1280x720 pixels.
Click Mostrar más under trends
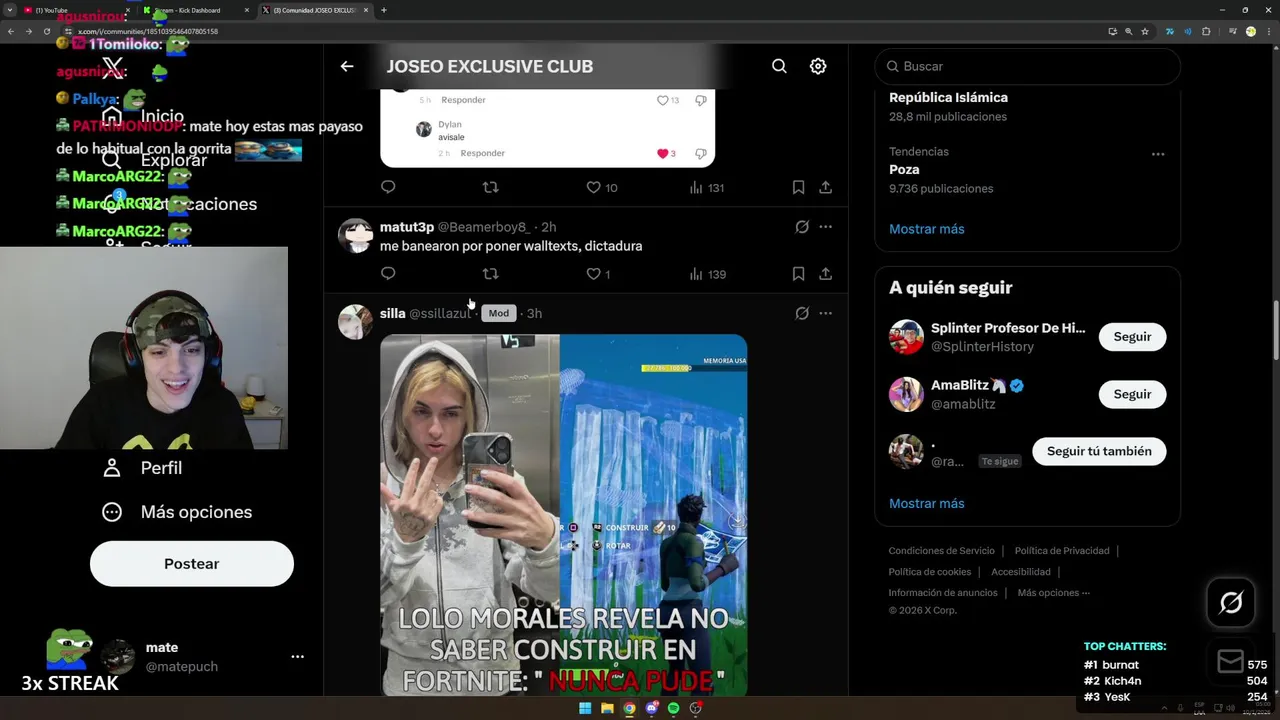tap(927, 229)
